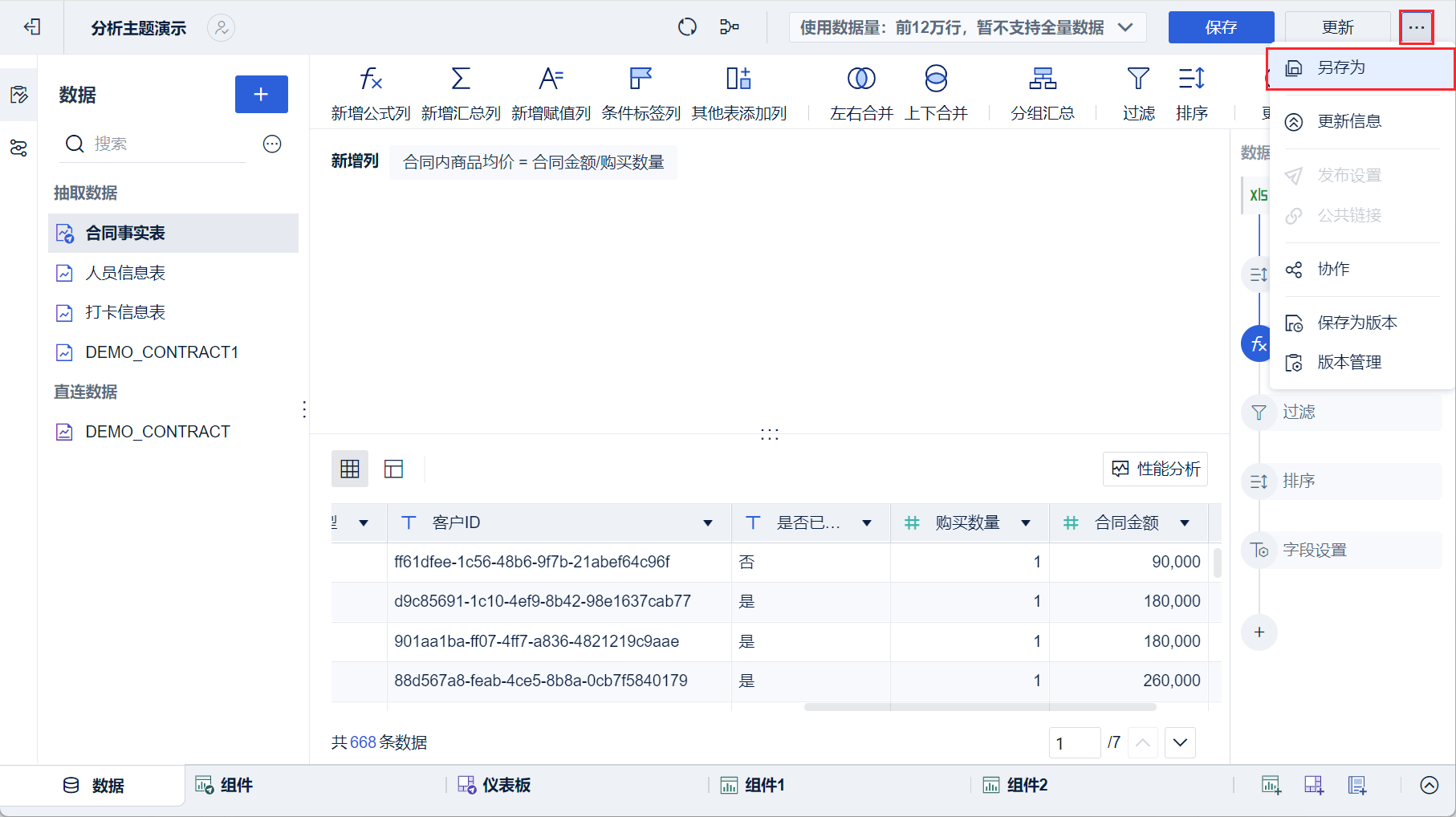Click the blue plus add data button
1456x817 pixels.
pos(261,95)
